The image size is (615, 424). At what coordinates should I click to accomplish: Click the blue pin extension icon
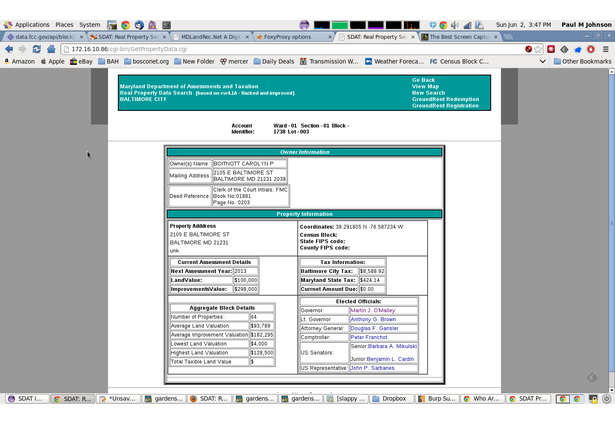point(578,49)
